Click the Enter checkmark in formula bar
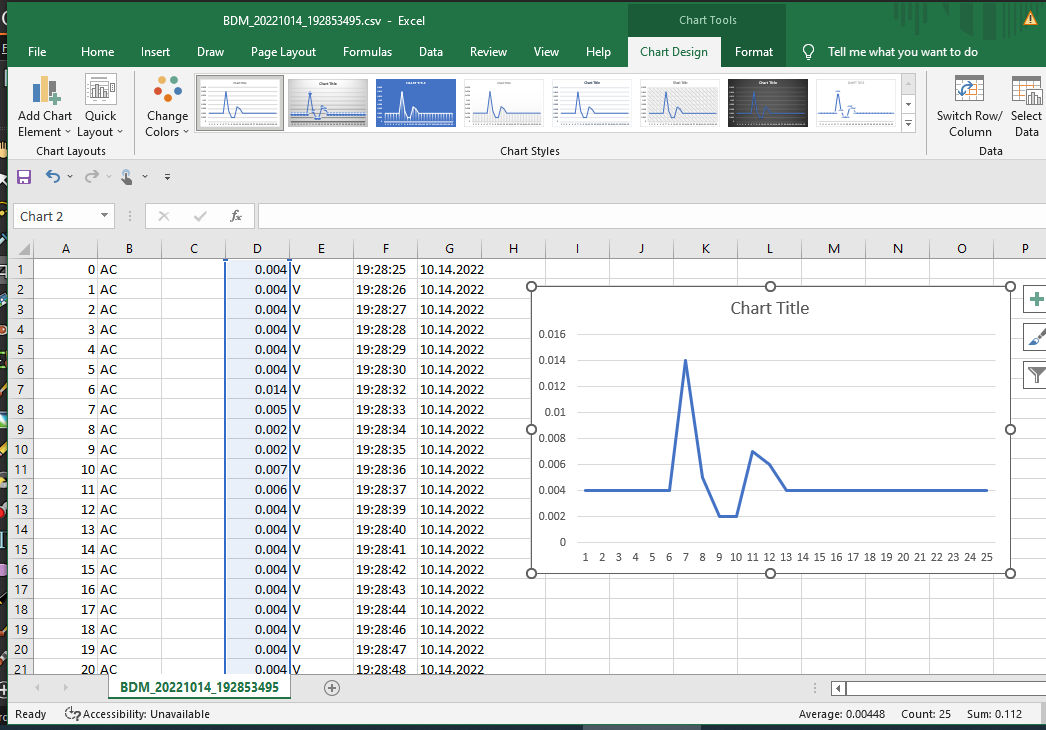The height and width of the screenshot is (730, 1046). click(x=199, y=216)
